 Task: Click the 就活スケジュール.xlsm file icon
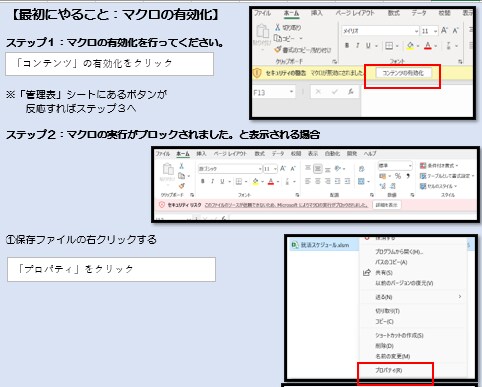click(x=295, y=245)
